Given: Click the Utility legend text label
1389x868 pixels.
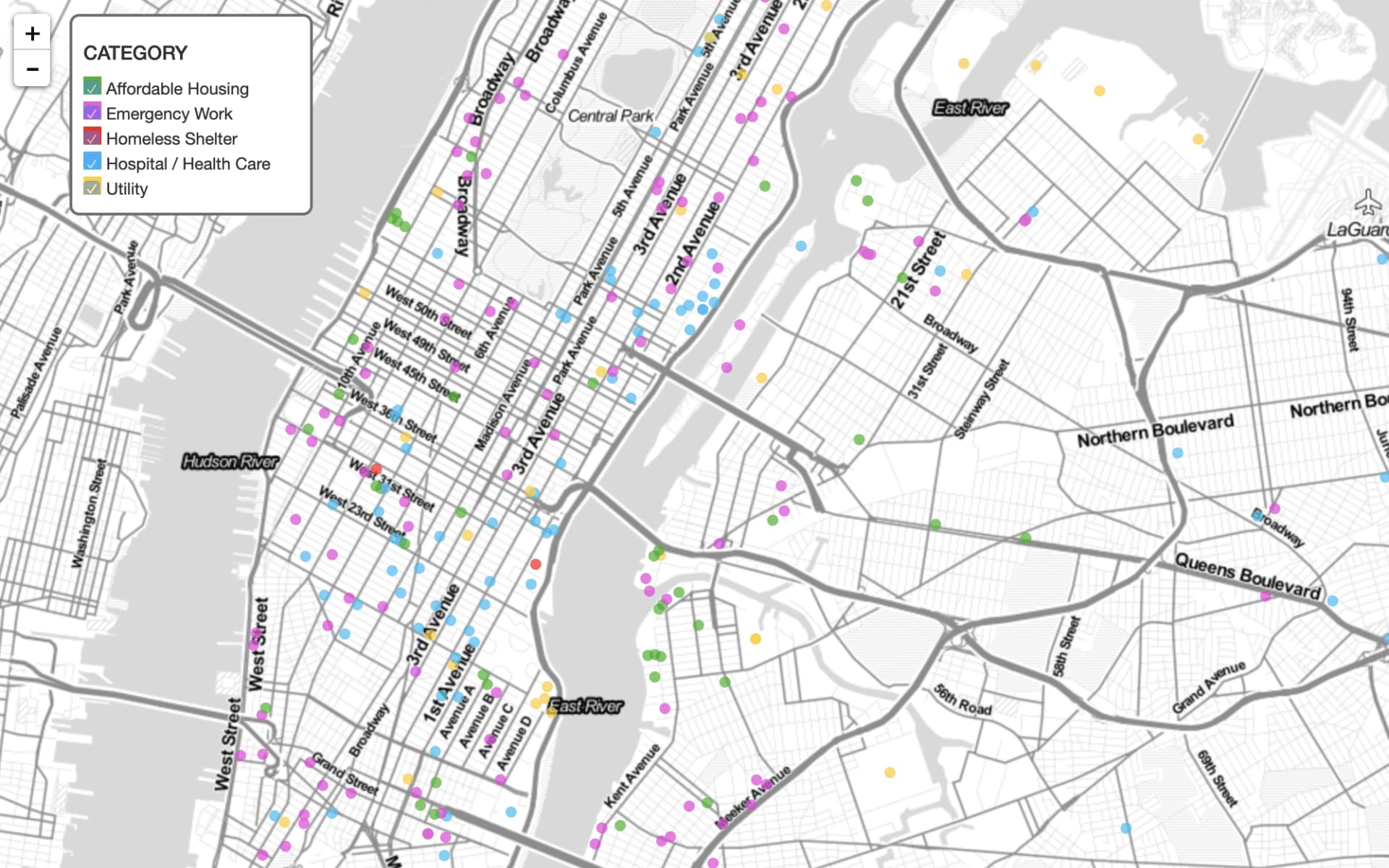Looking at the screenshot, I should tap(127, 189).
